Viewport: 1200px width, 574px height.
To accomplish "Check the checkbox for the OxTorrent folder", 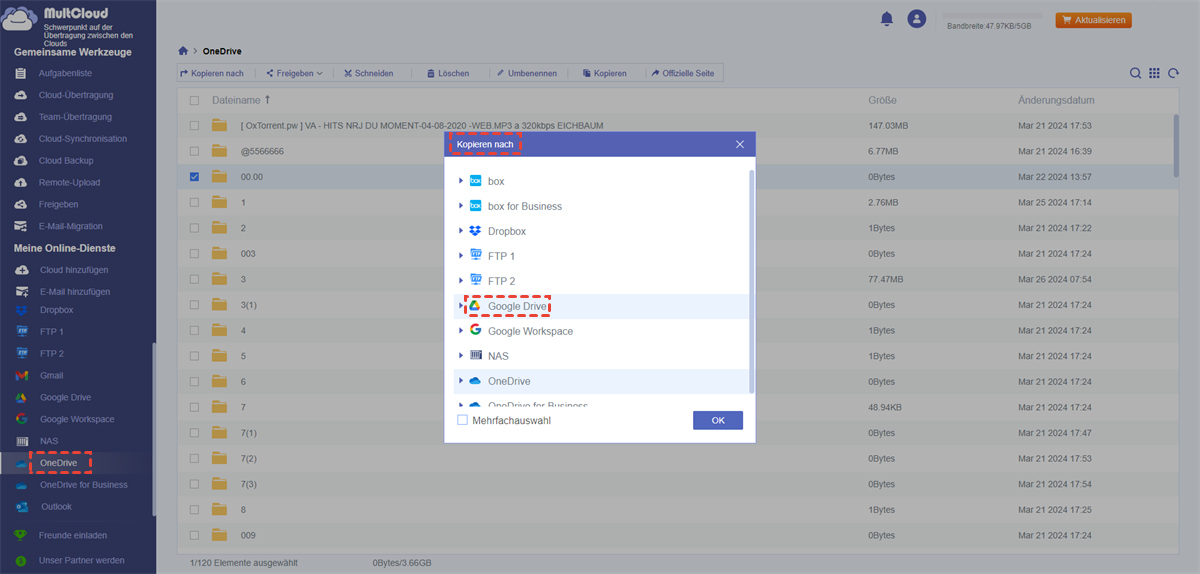I will [x=194, y=126].
